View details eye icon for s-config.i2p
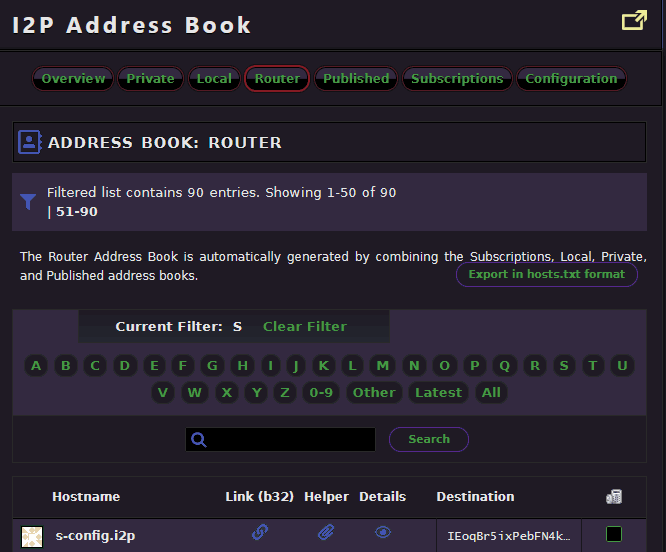 pyautogui.click(x=383, y=532)
